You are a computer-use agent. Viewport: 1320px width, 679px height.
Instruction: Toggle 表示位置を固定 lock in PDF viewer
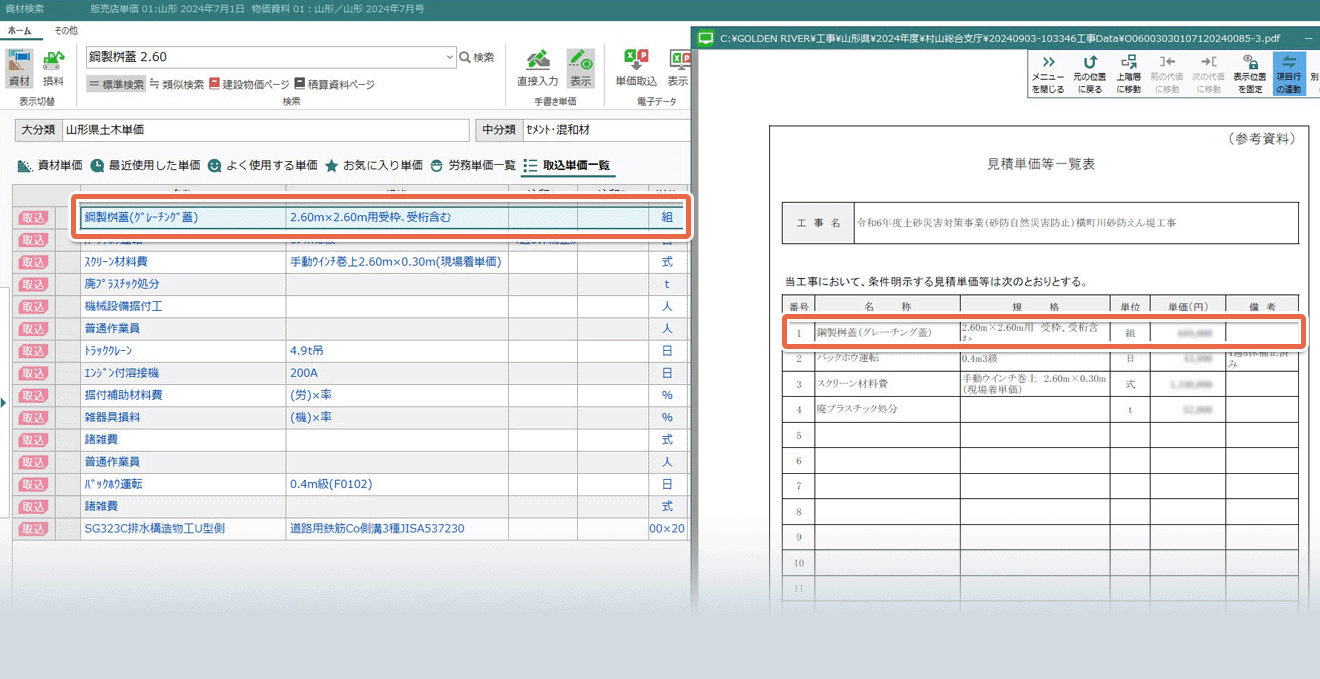coord(1250,74)
